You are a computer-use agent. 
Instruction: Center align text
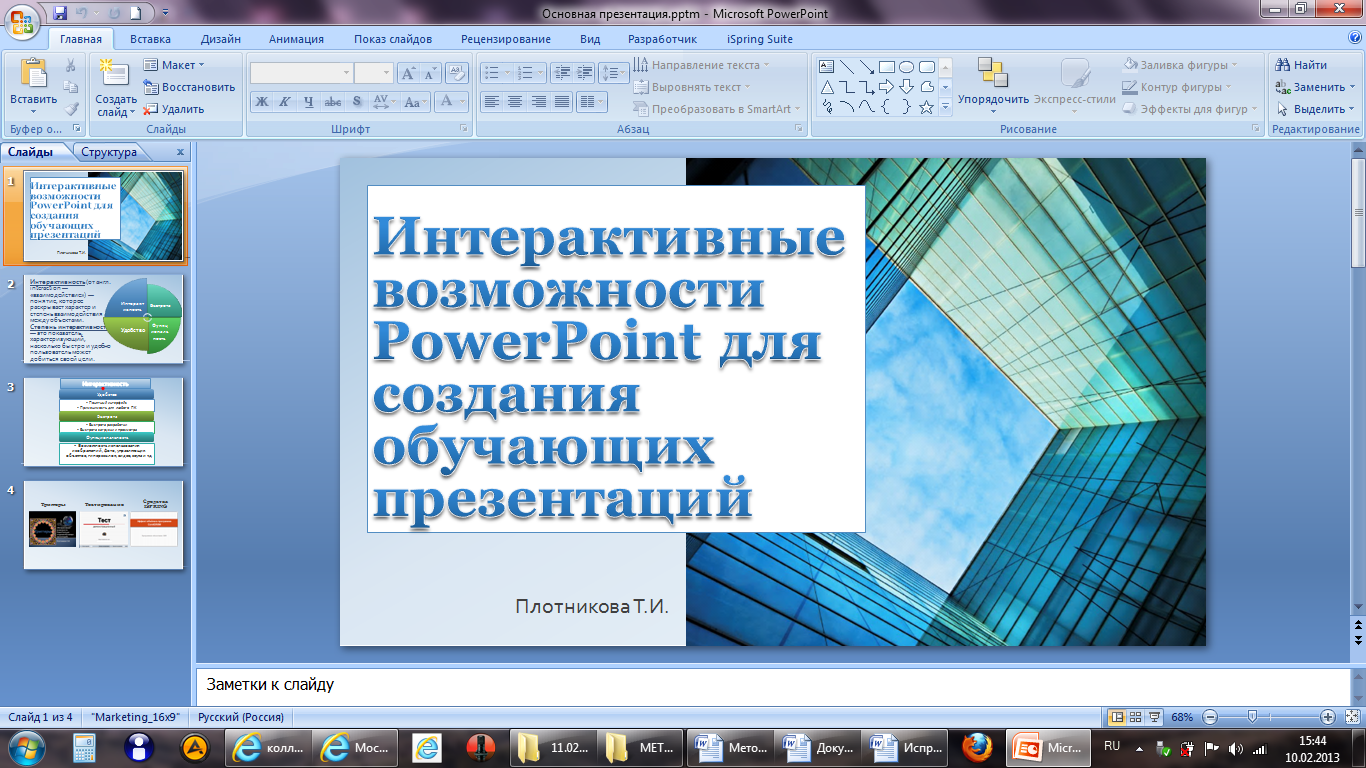(x=515, y=101)
